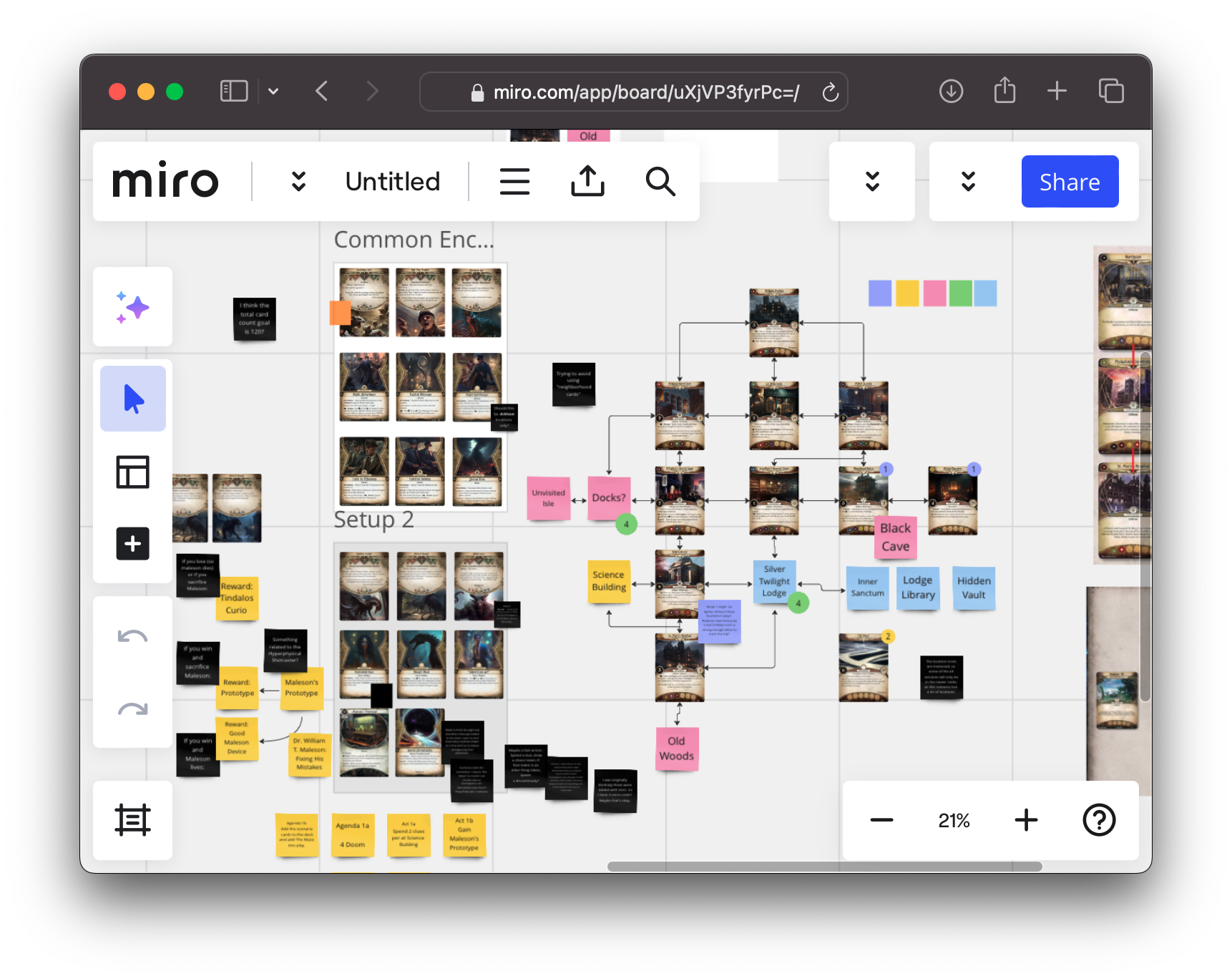
Task: Click the Common Enc... frame title
Action: [414, 240]
